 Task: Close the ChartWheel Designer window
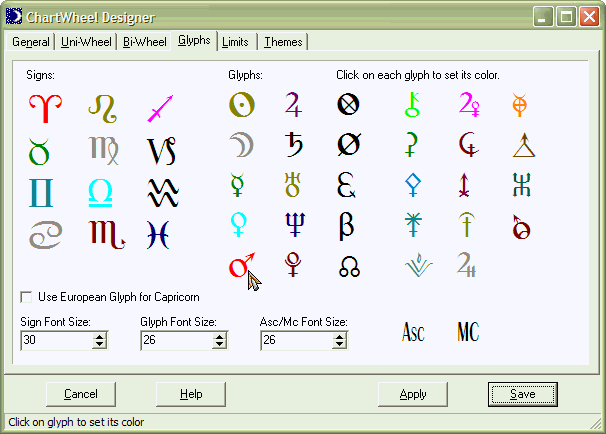pyautogui.click(x=589, y=17)
